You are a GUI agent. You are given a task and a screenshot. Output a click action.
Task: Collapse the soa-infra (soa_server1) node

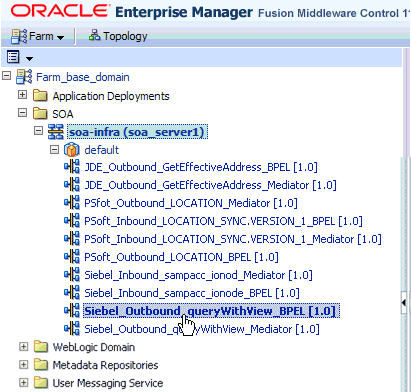coord(39,131)
